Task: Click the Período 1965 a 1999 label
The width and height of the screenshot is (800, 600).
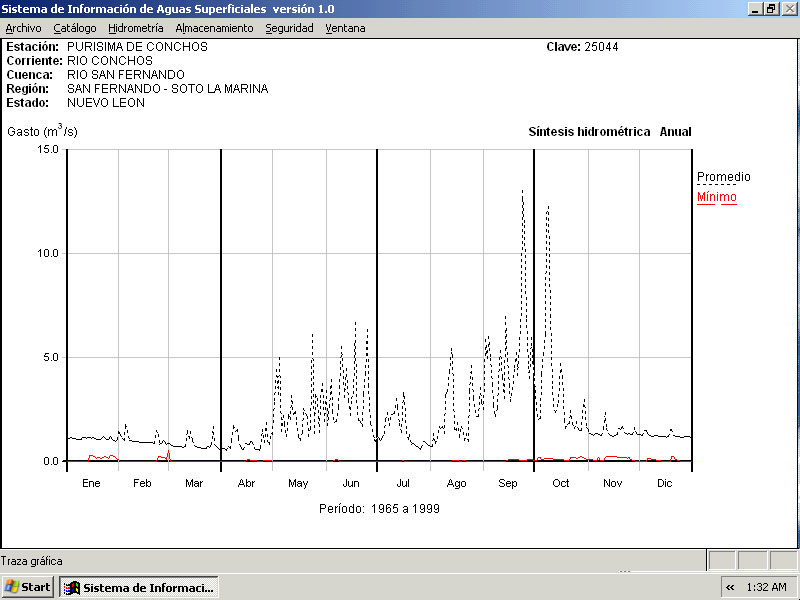Action: click(379, 508)
